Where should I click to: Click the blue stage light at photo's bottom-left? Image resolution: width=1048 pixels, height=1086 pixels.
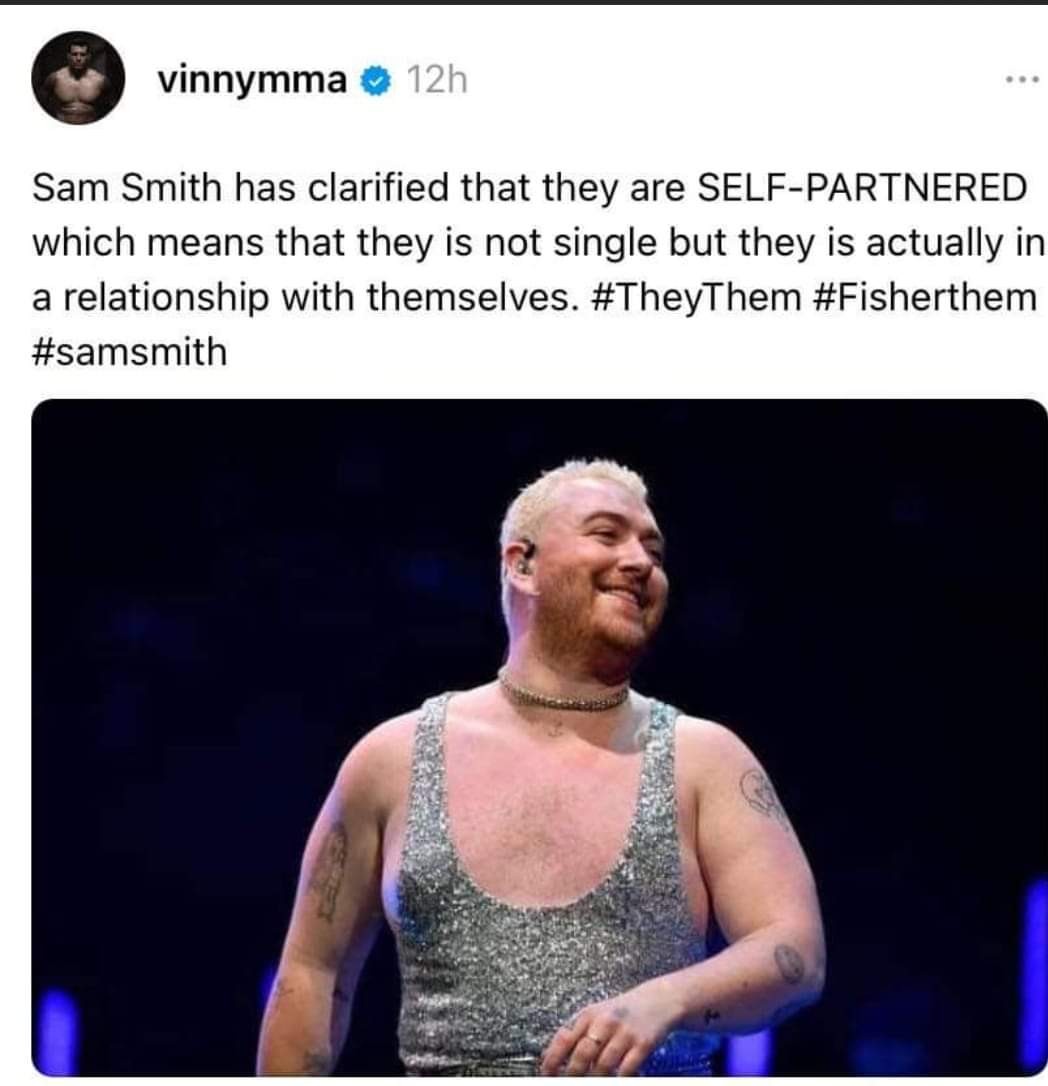tap(58, 1031)
